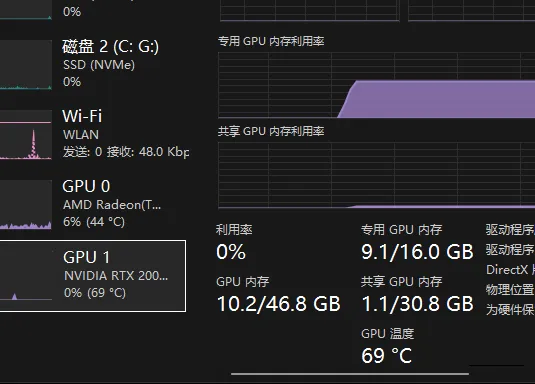The width and height of the screenshot is (535, 384).
Task: Click the 利用率 0% value
Action: [x=231, y=252]
